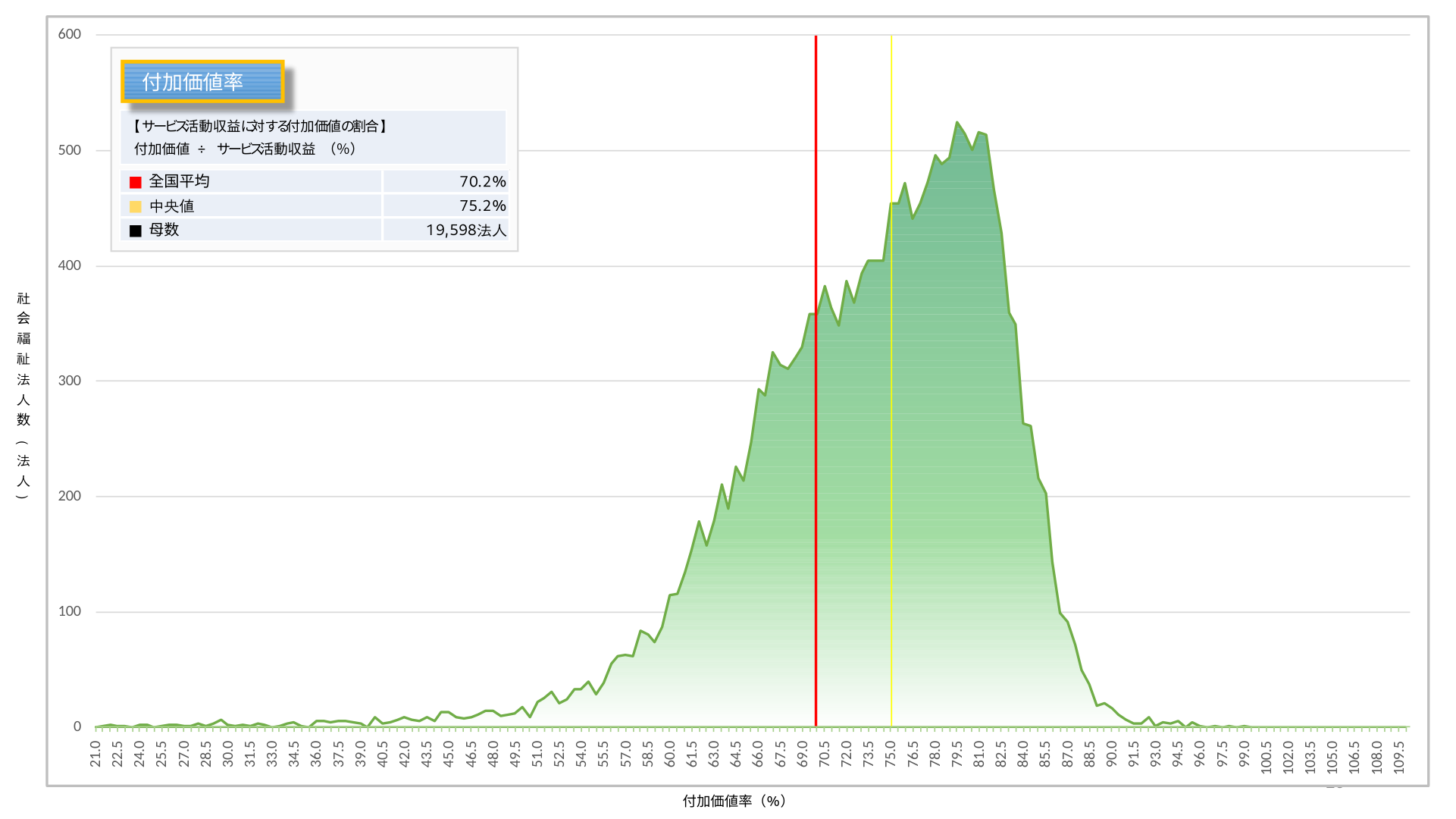1456x819 pixels.
Task: Click the 付加価値率（%）x-axis title
Action: click(x=734, y=801)
